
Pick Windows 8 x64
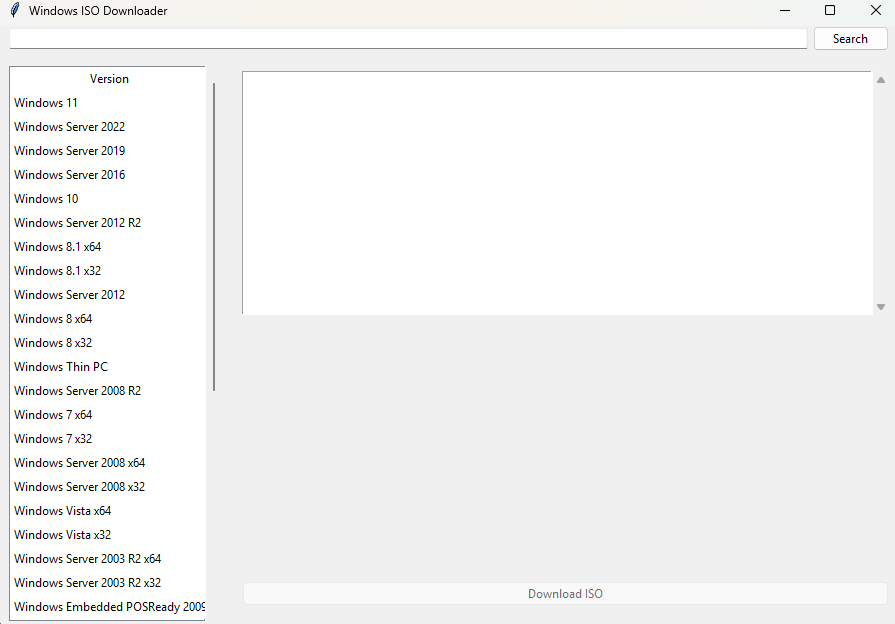[107, 319]
